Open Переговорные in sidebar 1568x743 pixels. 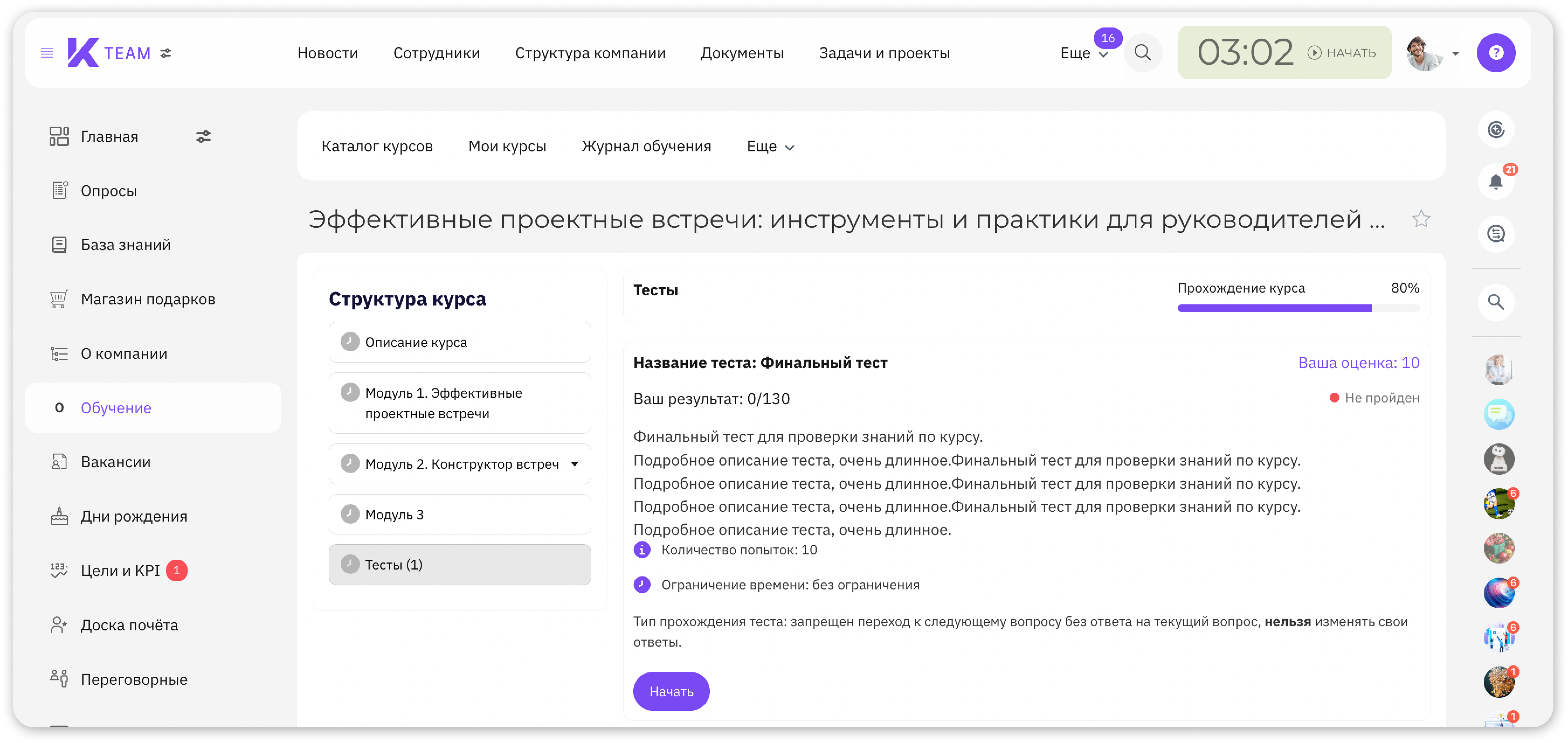point(134,679)
